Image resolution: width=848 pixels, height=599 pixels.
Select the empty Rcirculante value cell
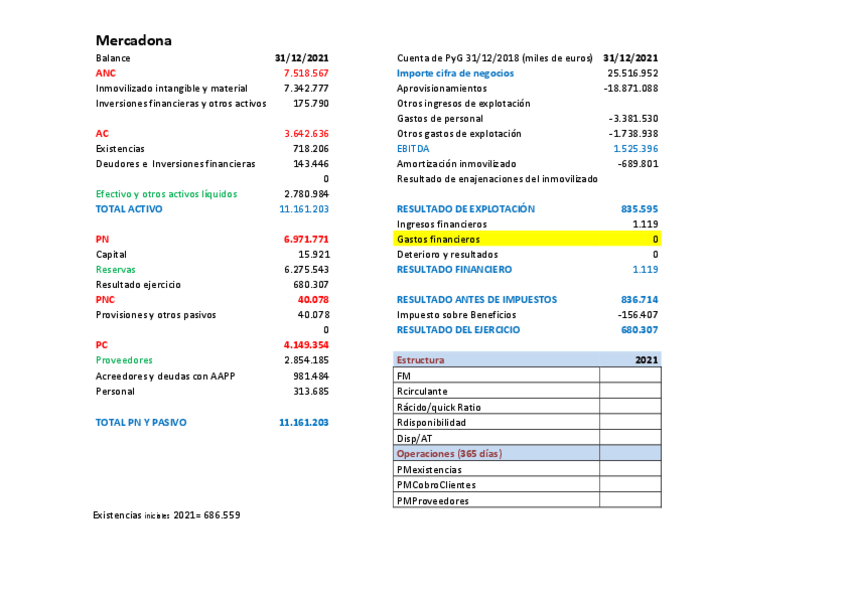(x=629, y=391)
